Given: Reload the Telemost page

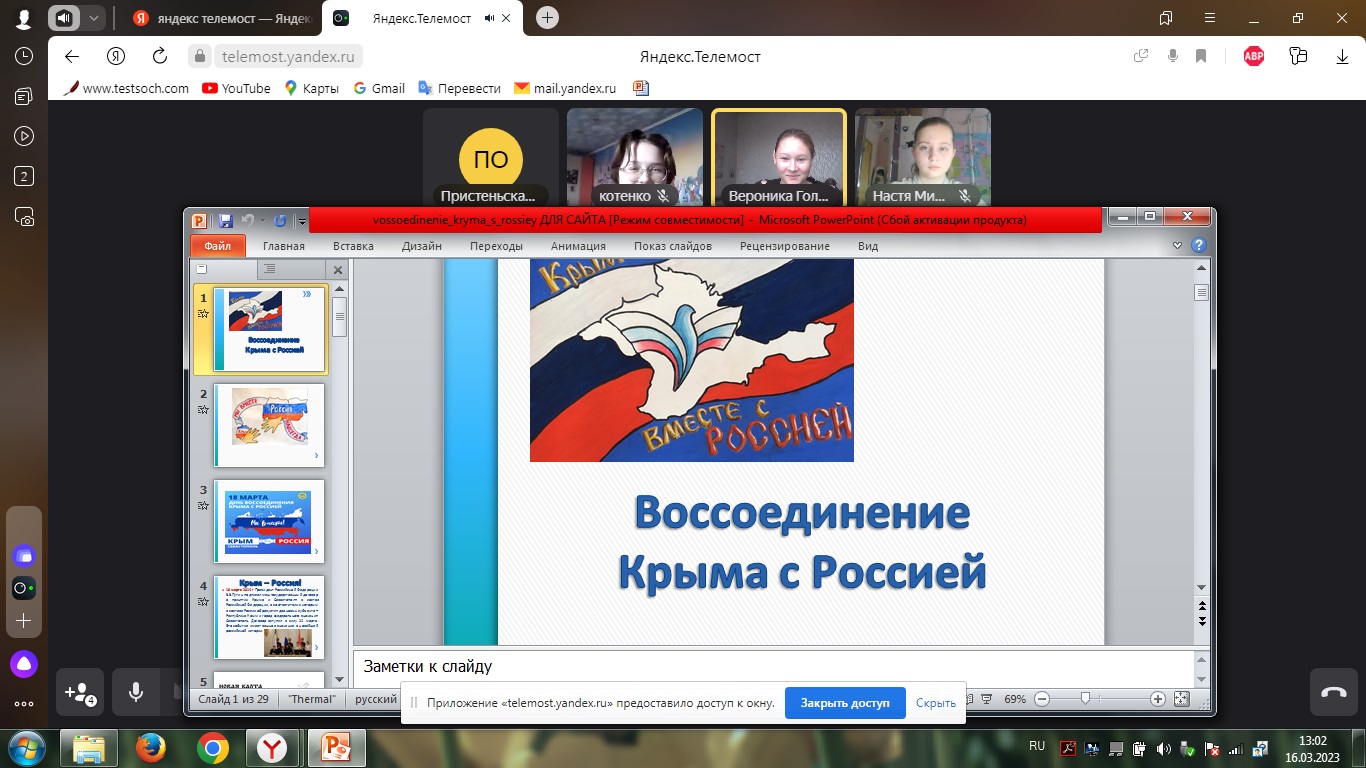Looking at the screenshot, I should point(159,56).
